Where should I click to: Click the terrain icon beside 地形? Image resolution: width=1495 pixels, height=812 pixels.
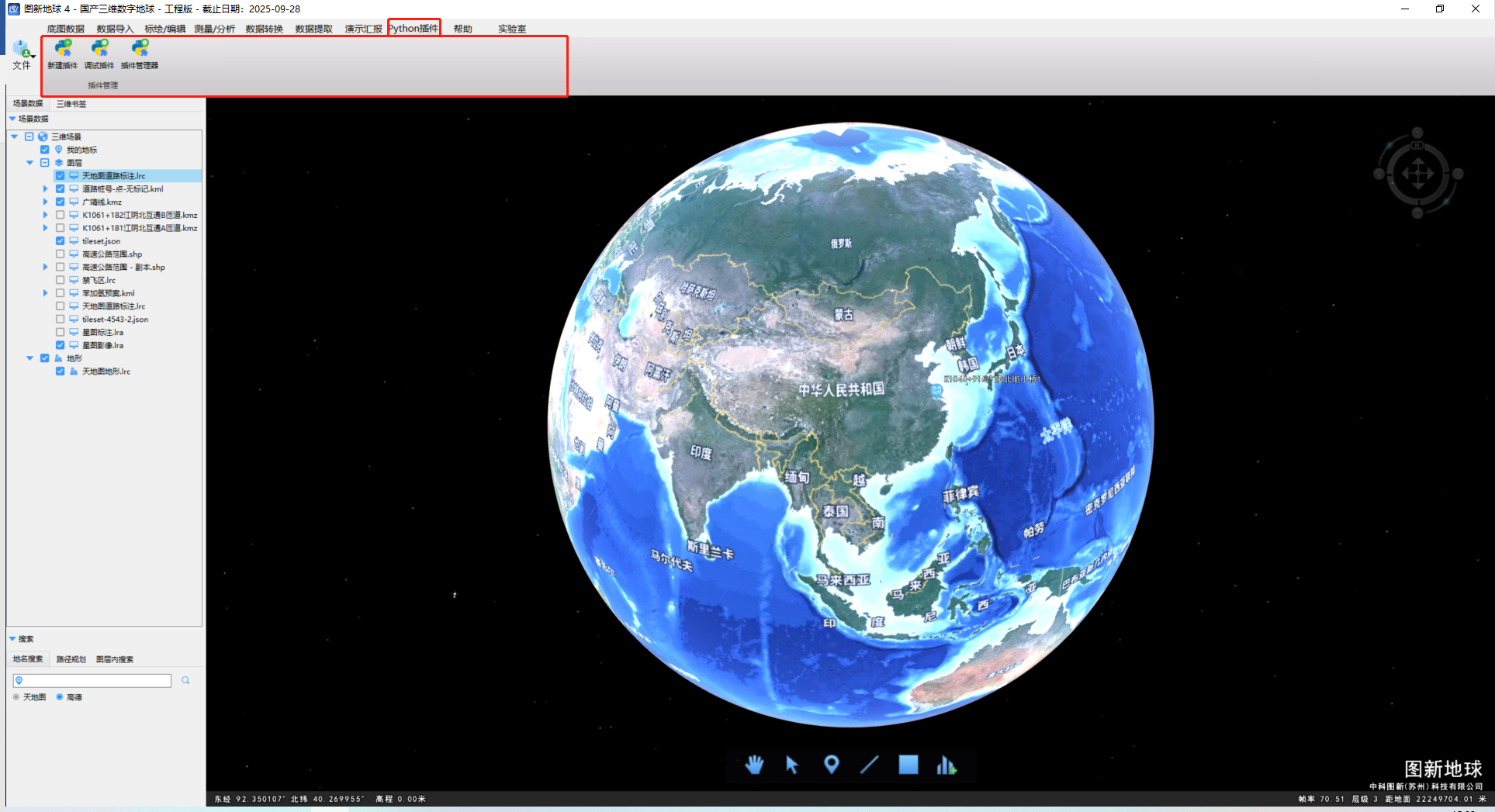(x=58, y=358)
